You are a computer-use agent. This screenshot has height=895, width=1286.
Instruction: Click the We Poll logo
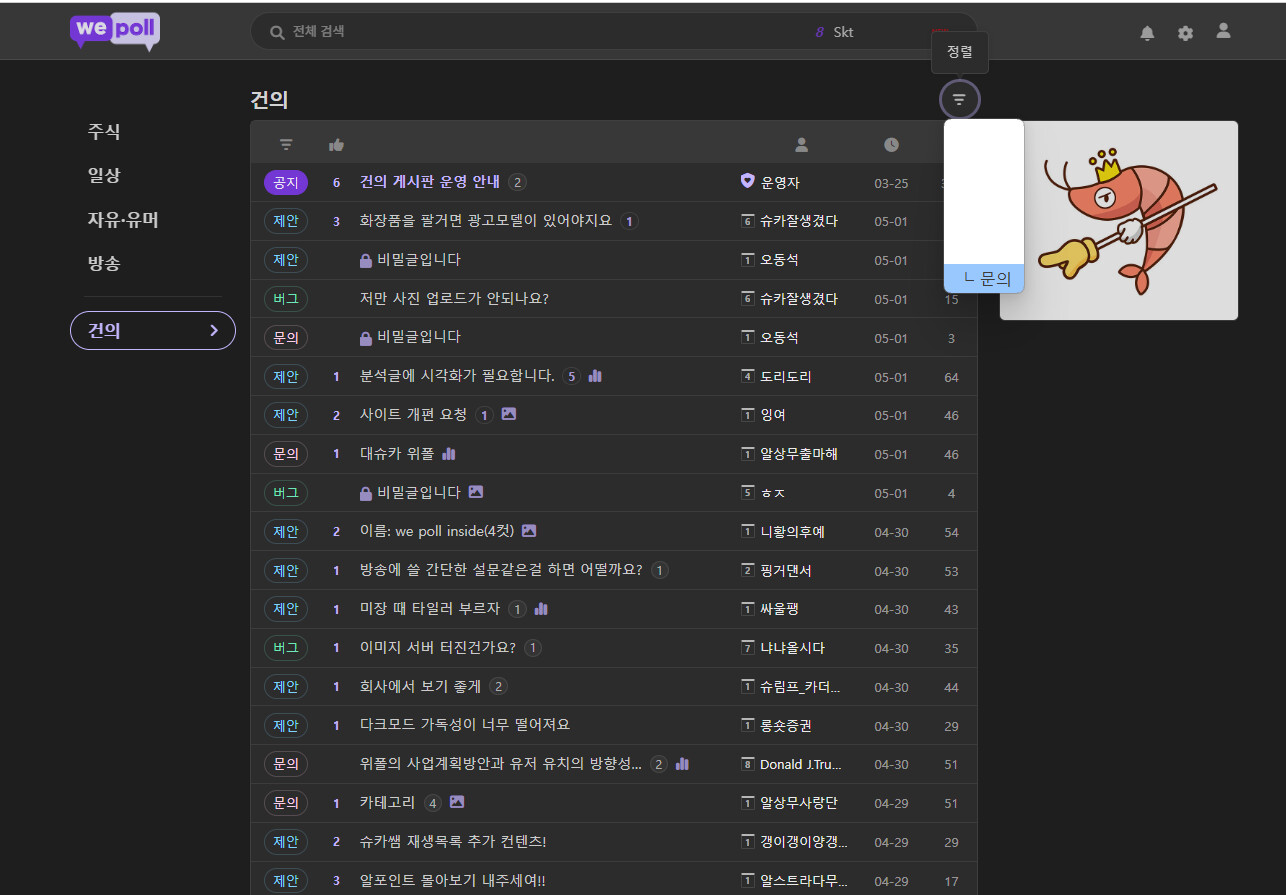click(114, 30)
